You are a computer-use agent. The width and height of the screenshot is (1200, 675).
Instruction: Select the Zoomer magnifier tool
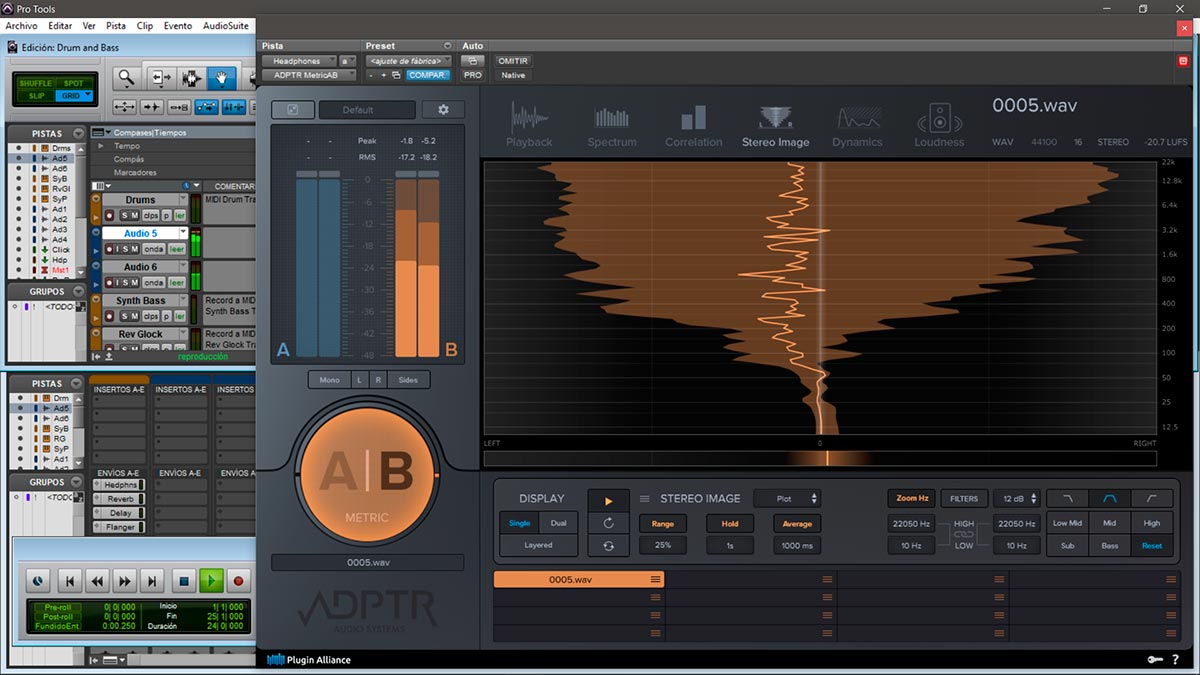tap(126, 78)
